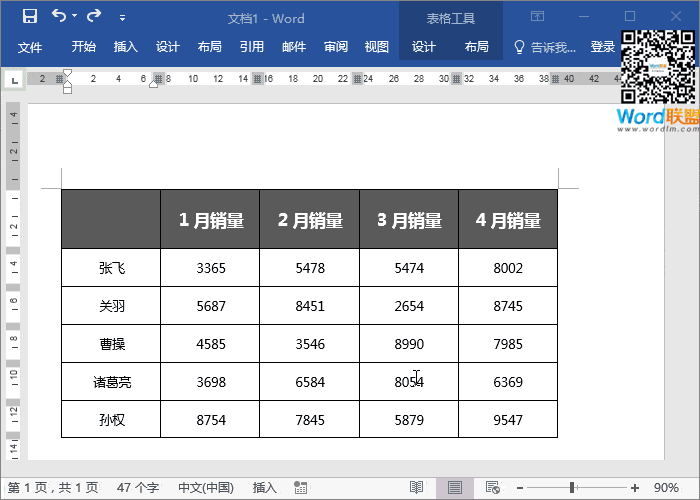Viewport: 700px width, 500px height.
Task: Expand the undo history dropdown arrow
Action: pyautogui.click(x=75, y=18)
